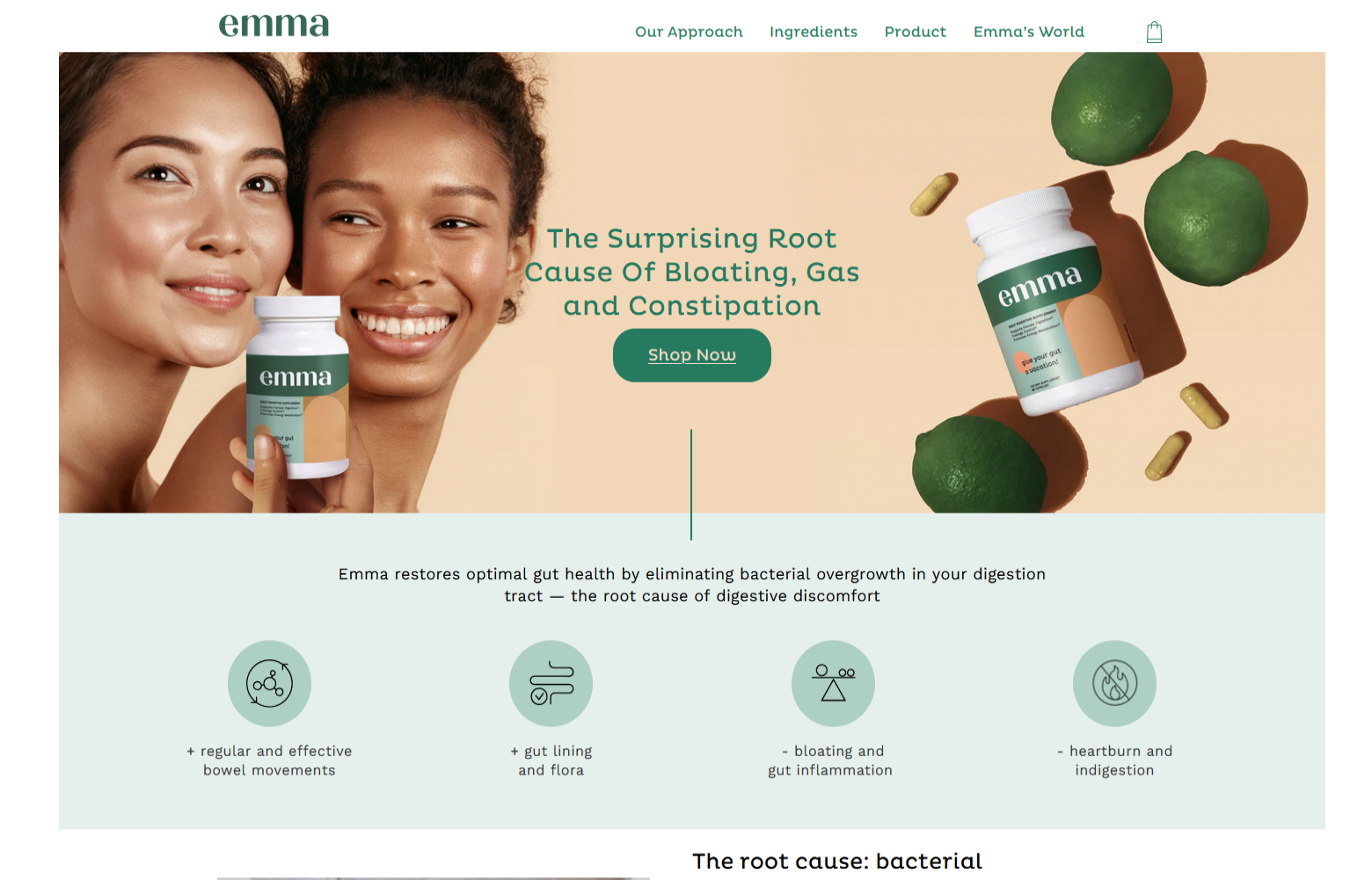Screen dimensions: 1372x880
Task: Select the bowel movements cycle icon
Action: (269, 683)
